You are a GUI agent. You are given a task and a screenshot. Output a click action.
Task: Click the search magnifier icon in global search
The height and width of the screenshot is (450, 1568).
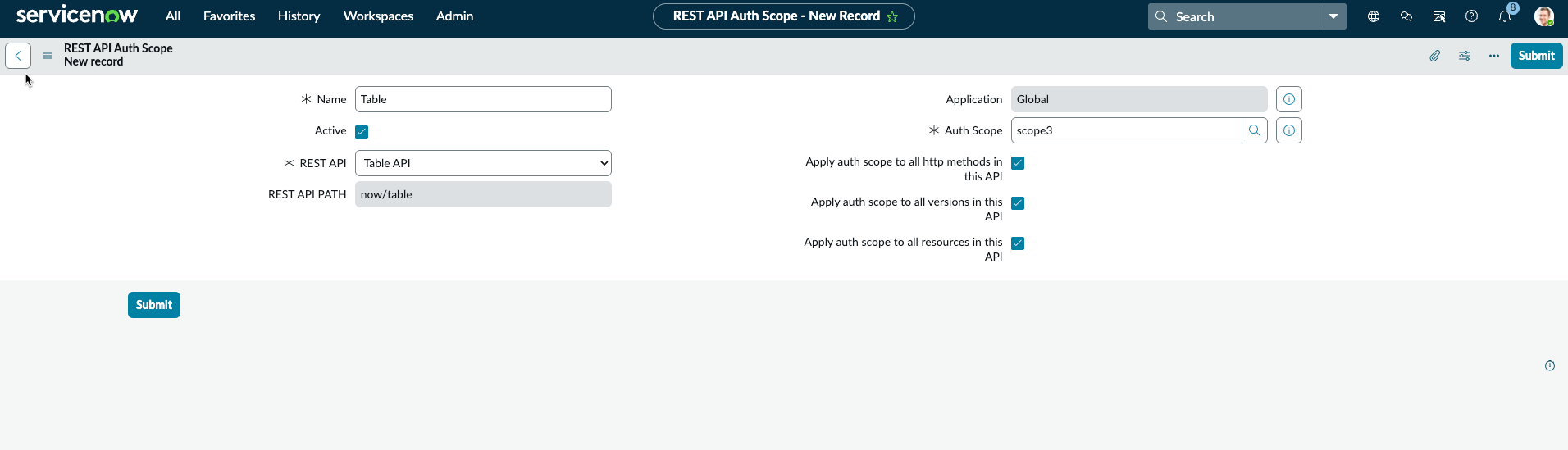coord(1161,16)
